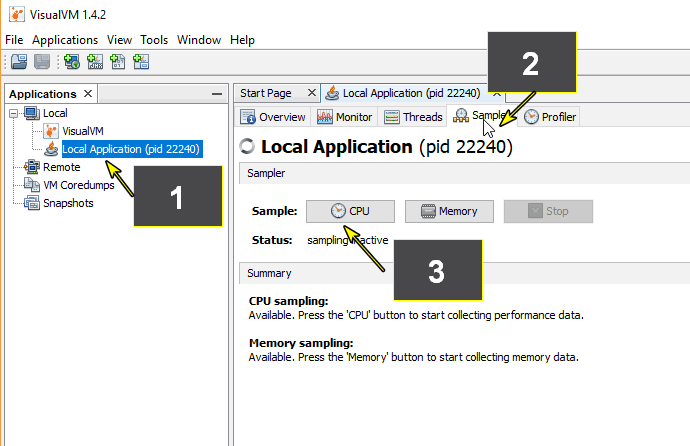Click the Java cup icon beside Local Application

(x=51, y=149)
